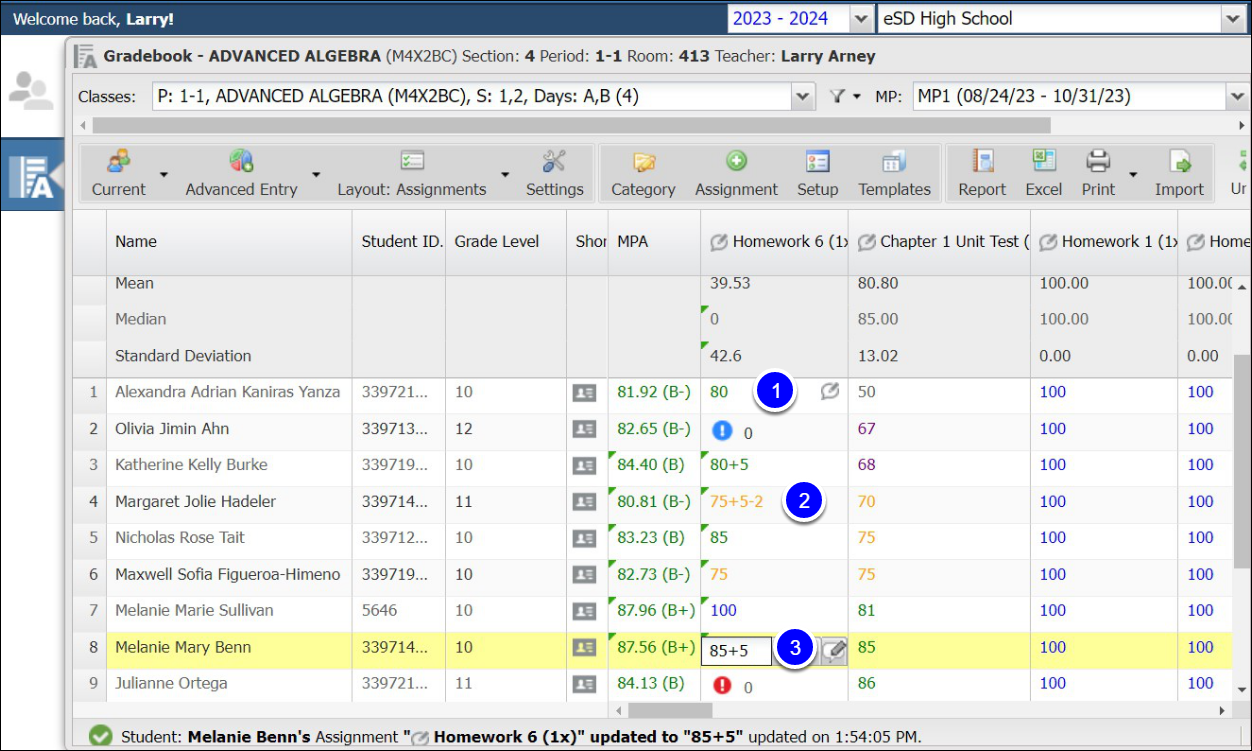Export gradebook to Excel

pos(1043,173)
